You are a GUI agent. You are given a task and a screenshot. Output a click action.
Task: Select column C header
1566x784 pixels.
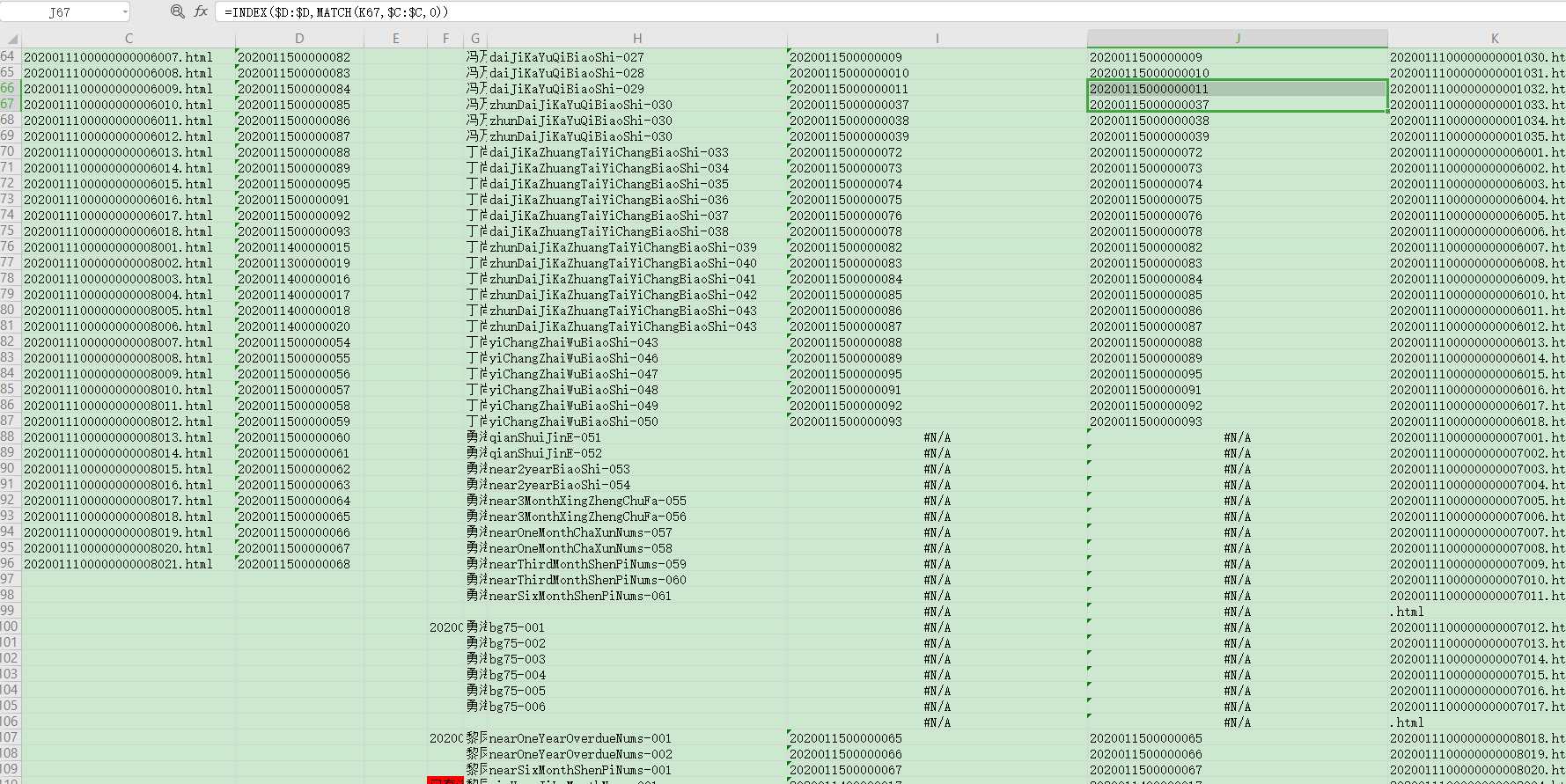[129, 39]
